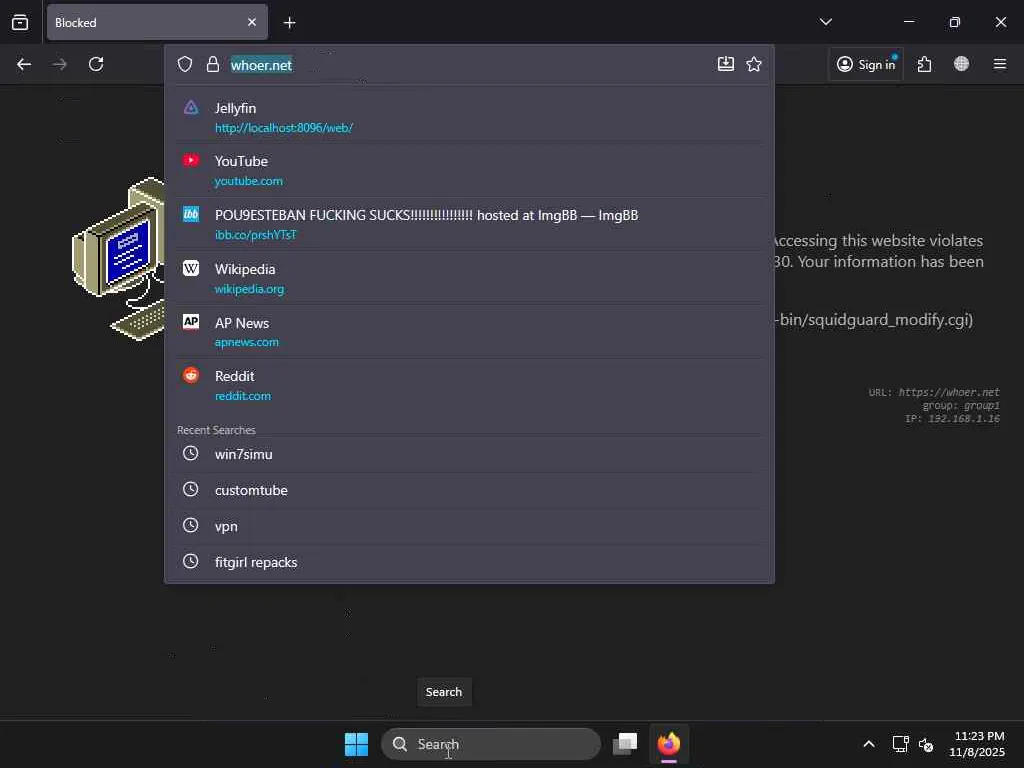Click the AP News favicon
Image resolution: width=1024 pixels, height=768 pixels.
(191, 322)
